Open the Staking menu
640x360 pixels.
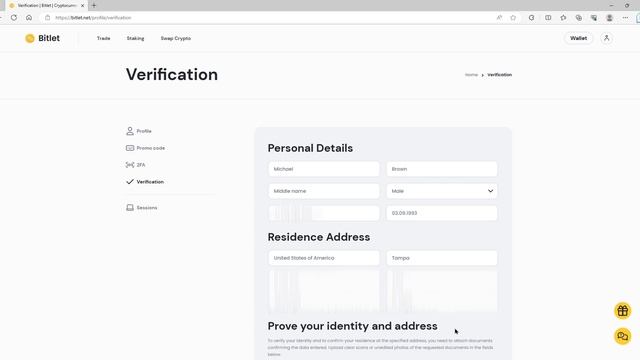point(135,38)
